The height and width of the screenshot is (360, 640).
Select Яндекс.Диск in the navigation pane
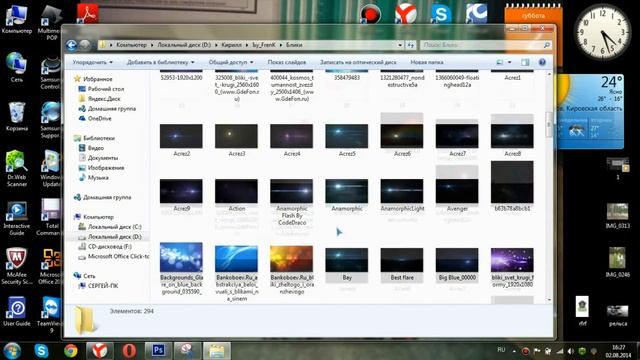(104, 99)
